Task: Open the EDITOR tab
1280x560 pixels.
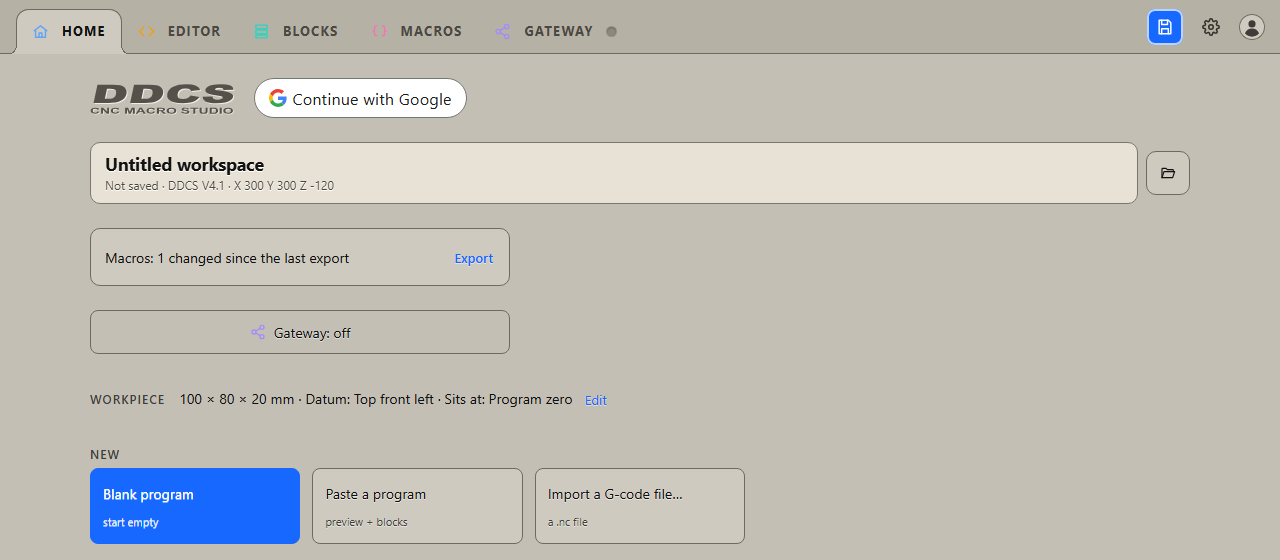Action: (x=179, y=31)
